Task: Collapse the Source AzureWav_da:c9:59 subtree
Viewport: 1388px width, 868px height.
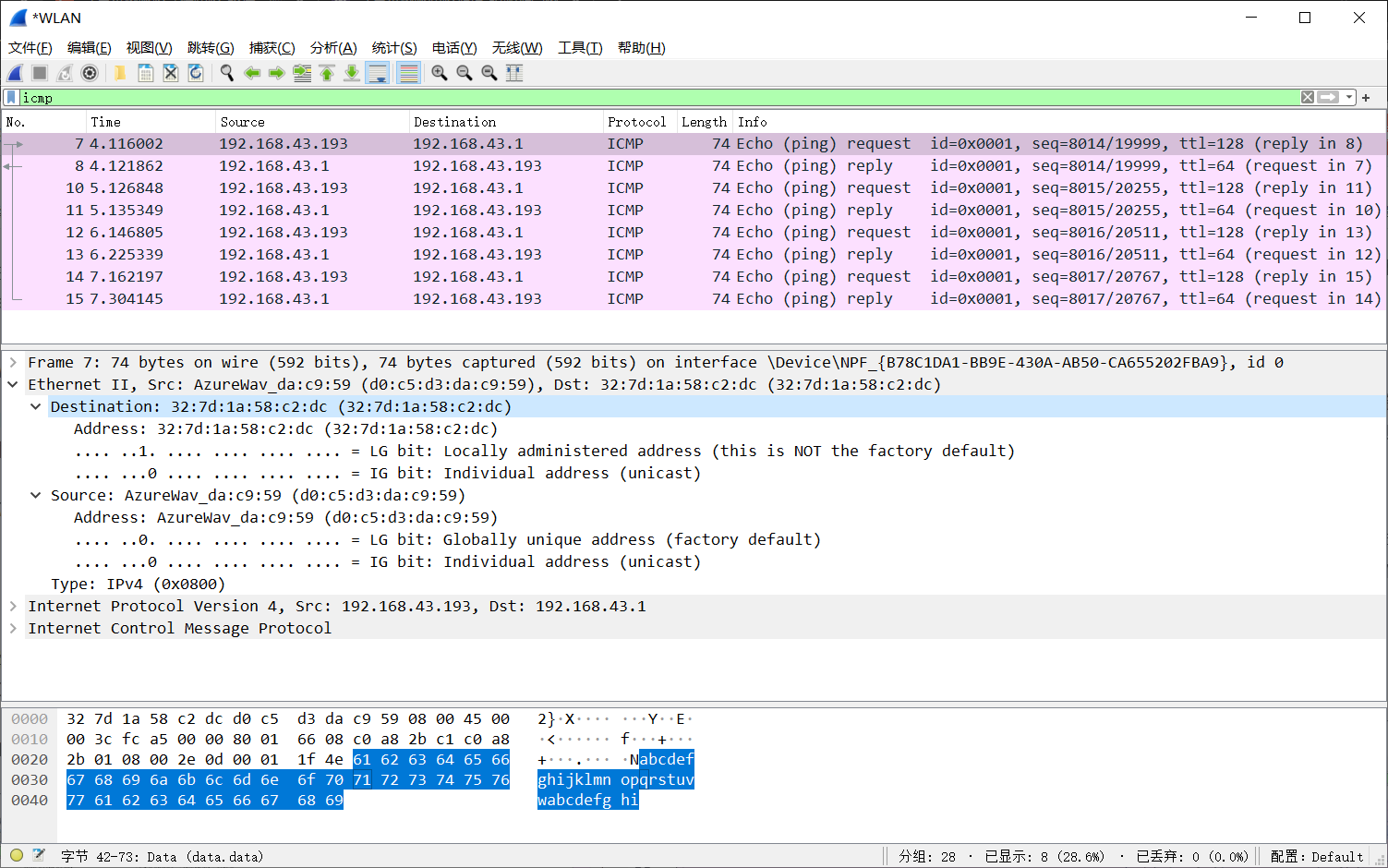Action: [35, 496]
